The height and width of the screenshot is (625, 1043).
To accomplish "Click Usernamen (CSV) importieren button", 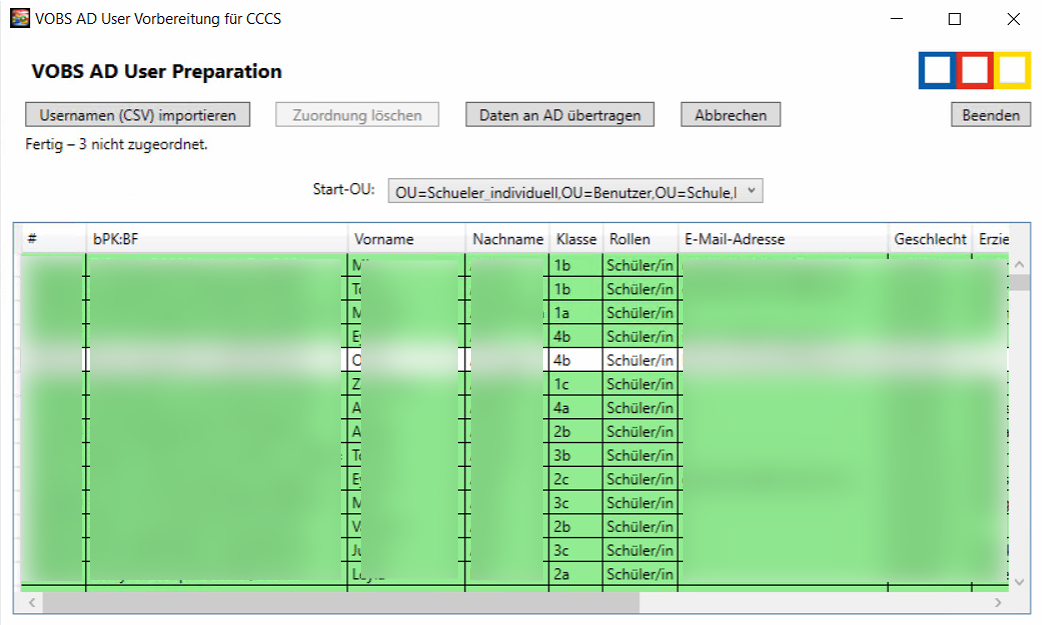I will (137, 115).
